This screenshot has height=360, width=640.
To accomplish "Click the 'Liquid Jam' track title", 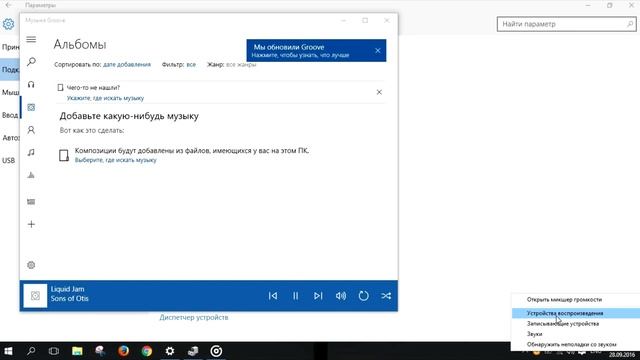I will 68,289.
